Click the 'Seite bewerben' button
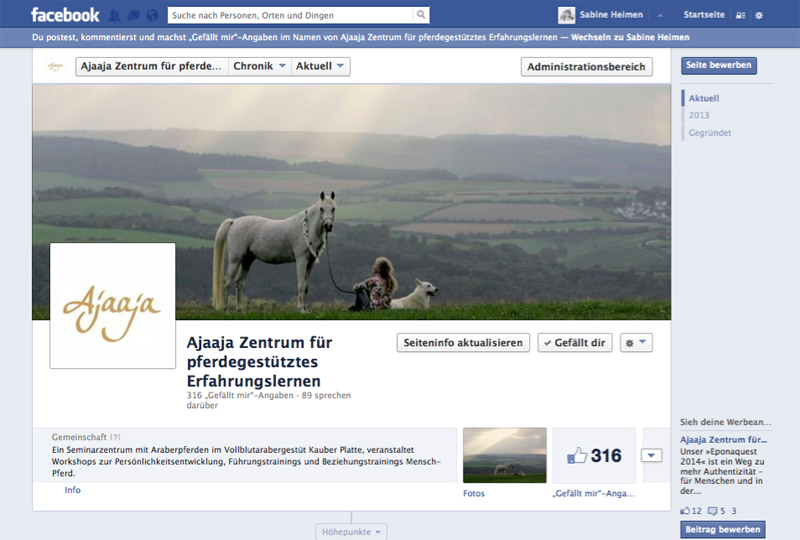The width and height of the screenshot is (800, 540). pyautogui.click(x=719, y=65)
